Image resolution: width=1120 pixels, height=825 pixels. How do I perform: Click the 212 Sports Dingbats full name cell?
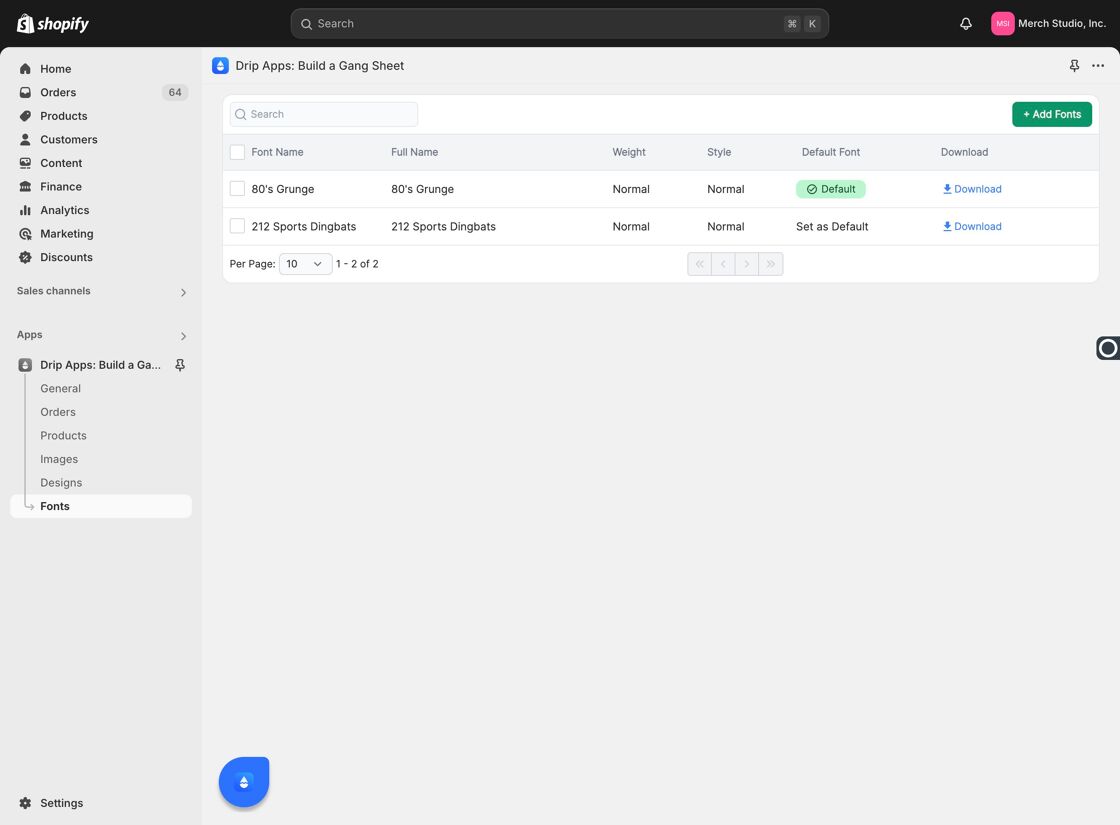(x=444, y=226)
